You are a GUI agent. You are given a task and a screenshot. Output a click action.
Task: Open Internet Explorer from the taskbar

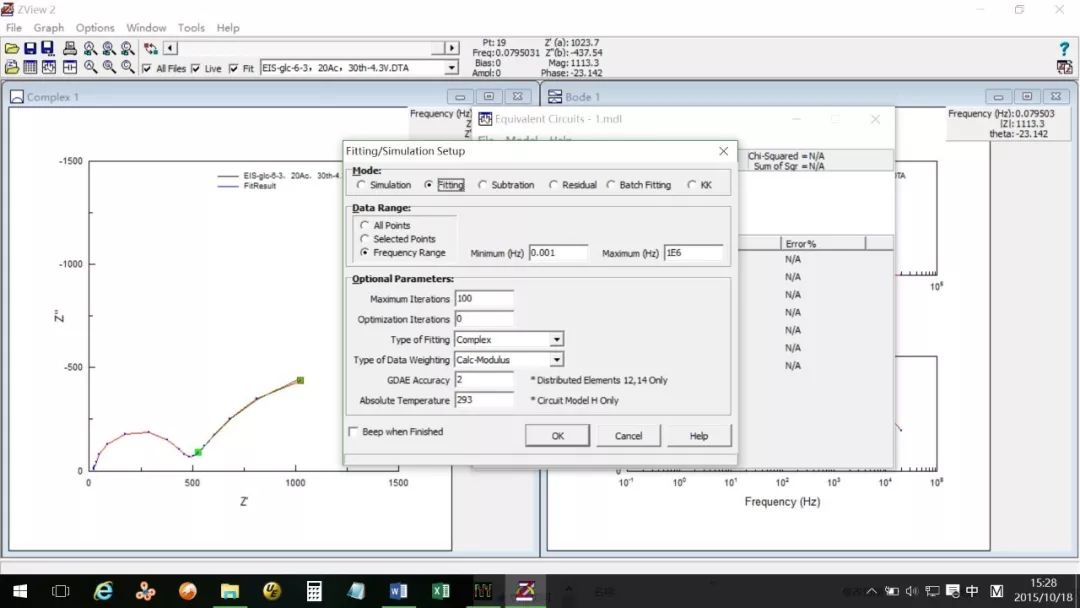click(103, 591)
